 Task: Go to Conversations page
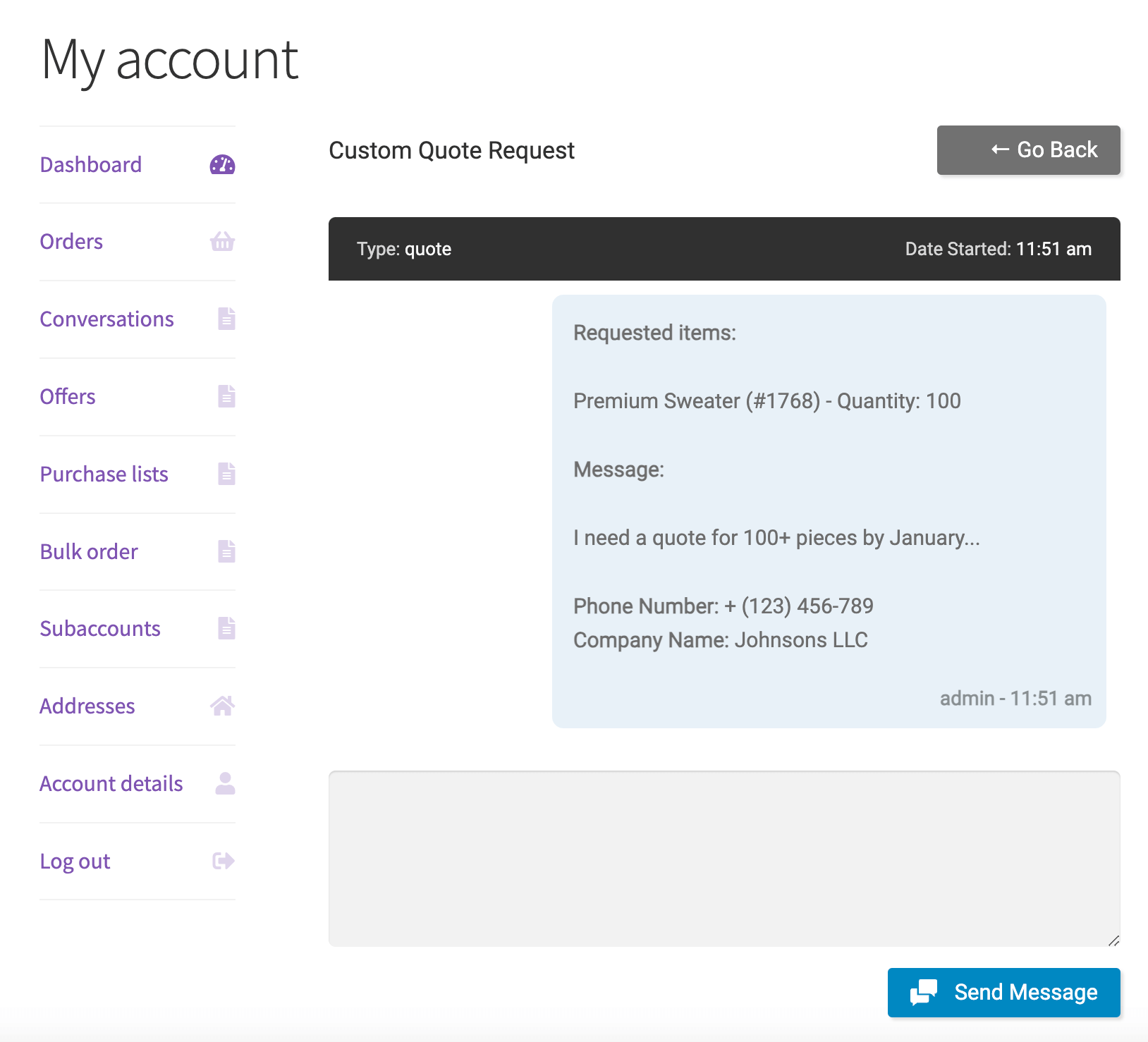click(x=106, y=319)
